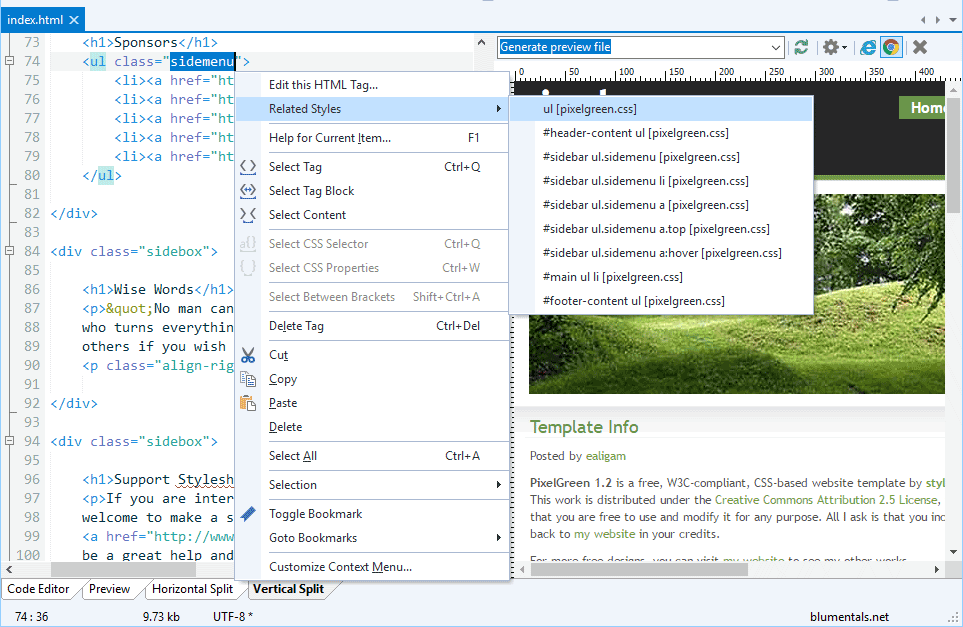Image resolution: width=963 pixels, height=627 pixels.
Task: Open the Code Editor tab
Action: pos(39,589)
